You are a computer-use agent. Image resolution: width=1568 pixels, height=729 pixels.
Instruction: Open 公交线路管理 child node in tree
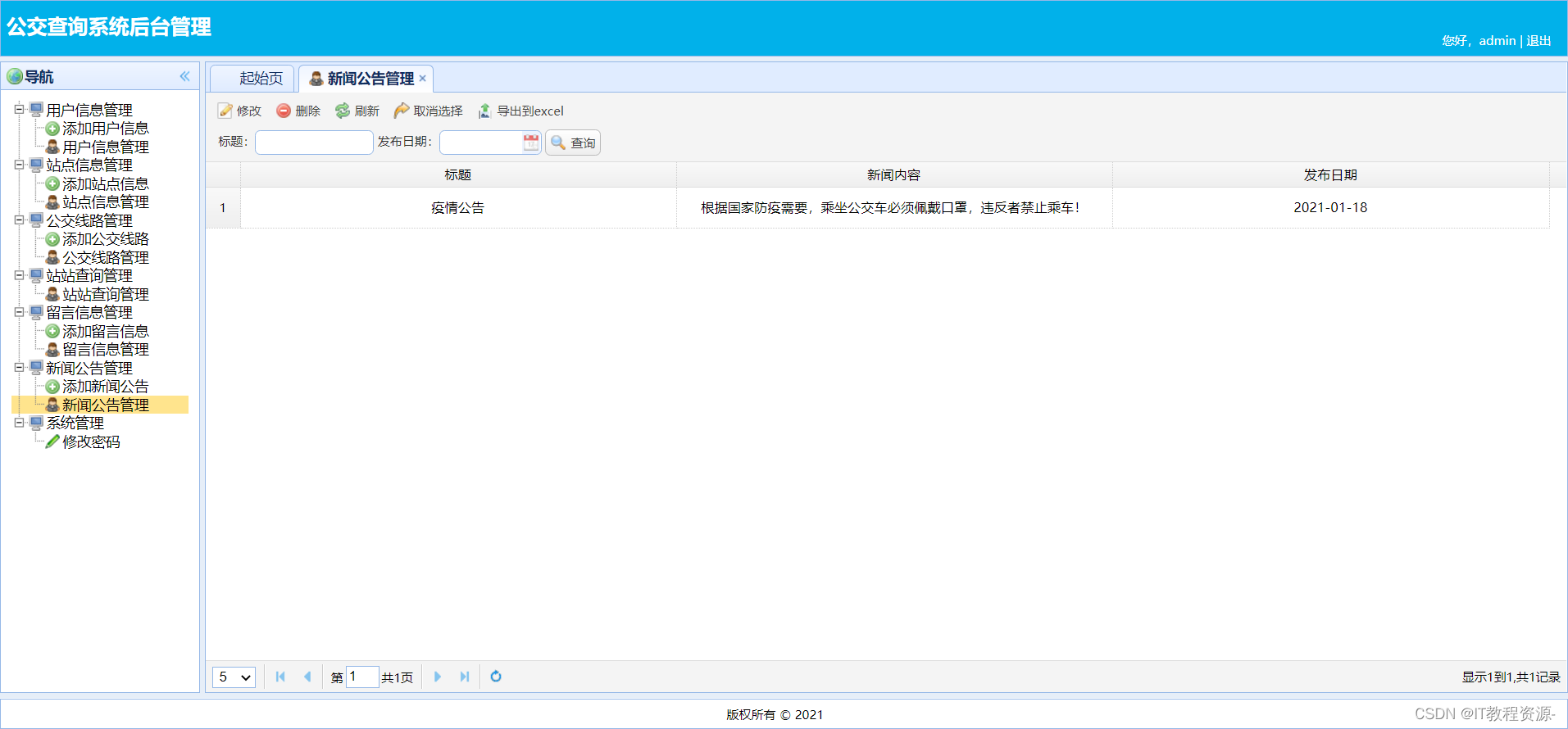click(106, 258)
